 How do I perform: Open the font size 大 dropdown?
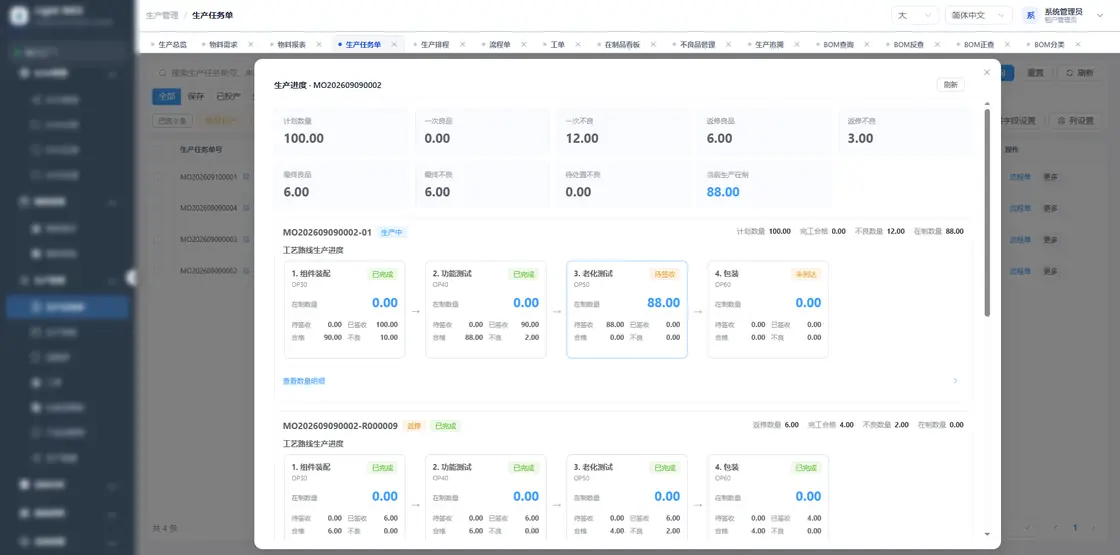[x=915, y=15]
